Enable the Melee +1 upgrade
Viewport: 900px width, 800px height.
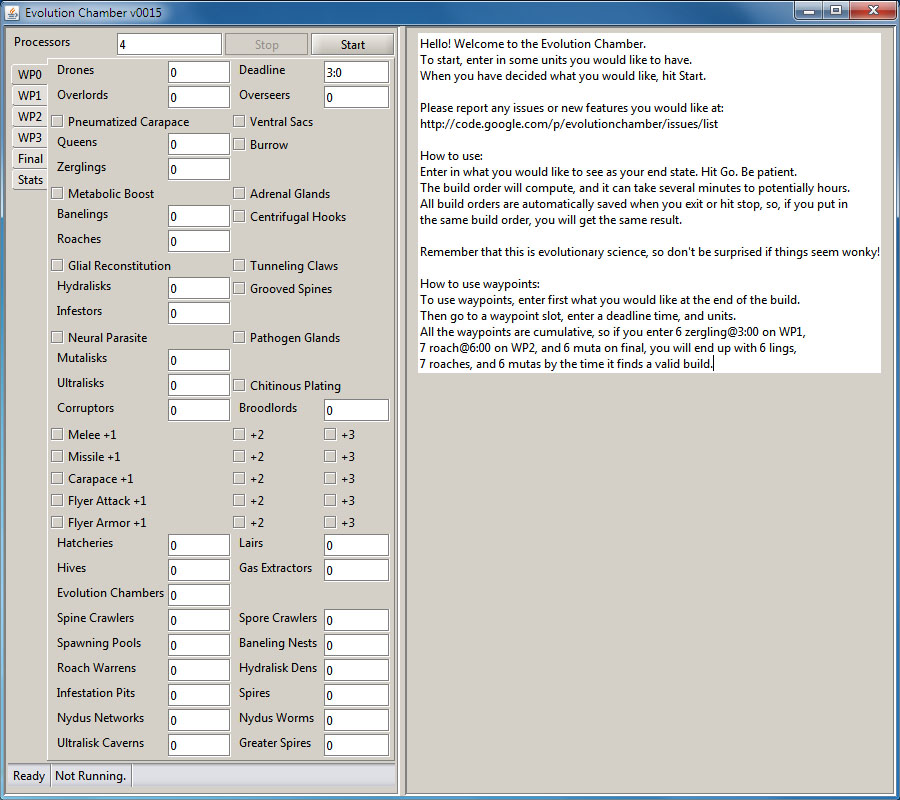[x=57, y=434]
